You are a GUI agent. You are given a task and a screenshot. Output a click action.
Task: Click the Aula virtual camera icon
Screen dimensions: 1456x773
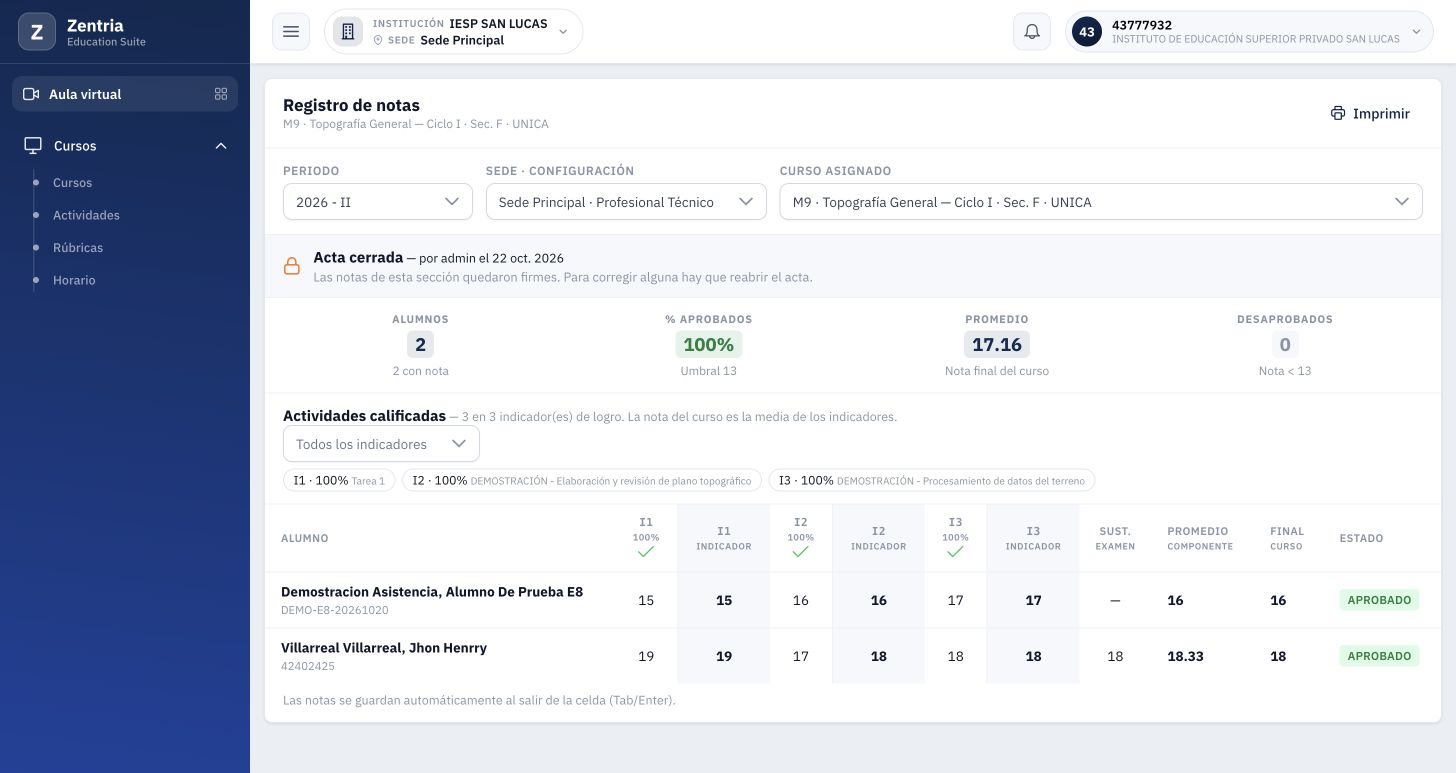(x=31, y=94)
